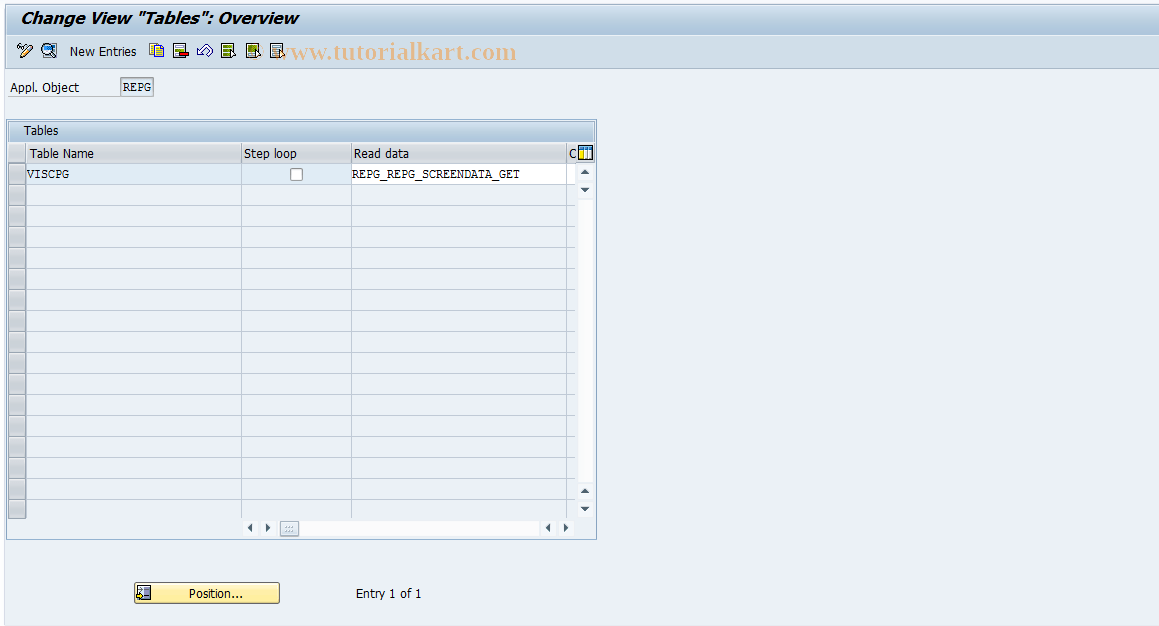Select the VISCPG row selector cell
Viewport: 1159px width, 626px height.
coord(16,173)
